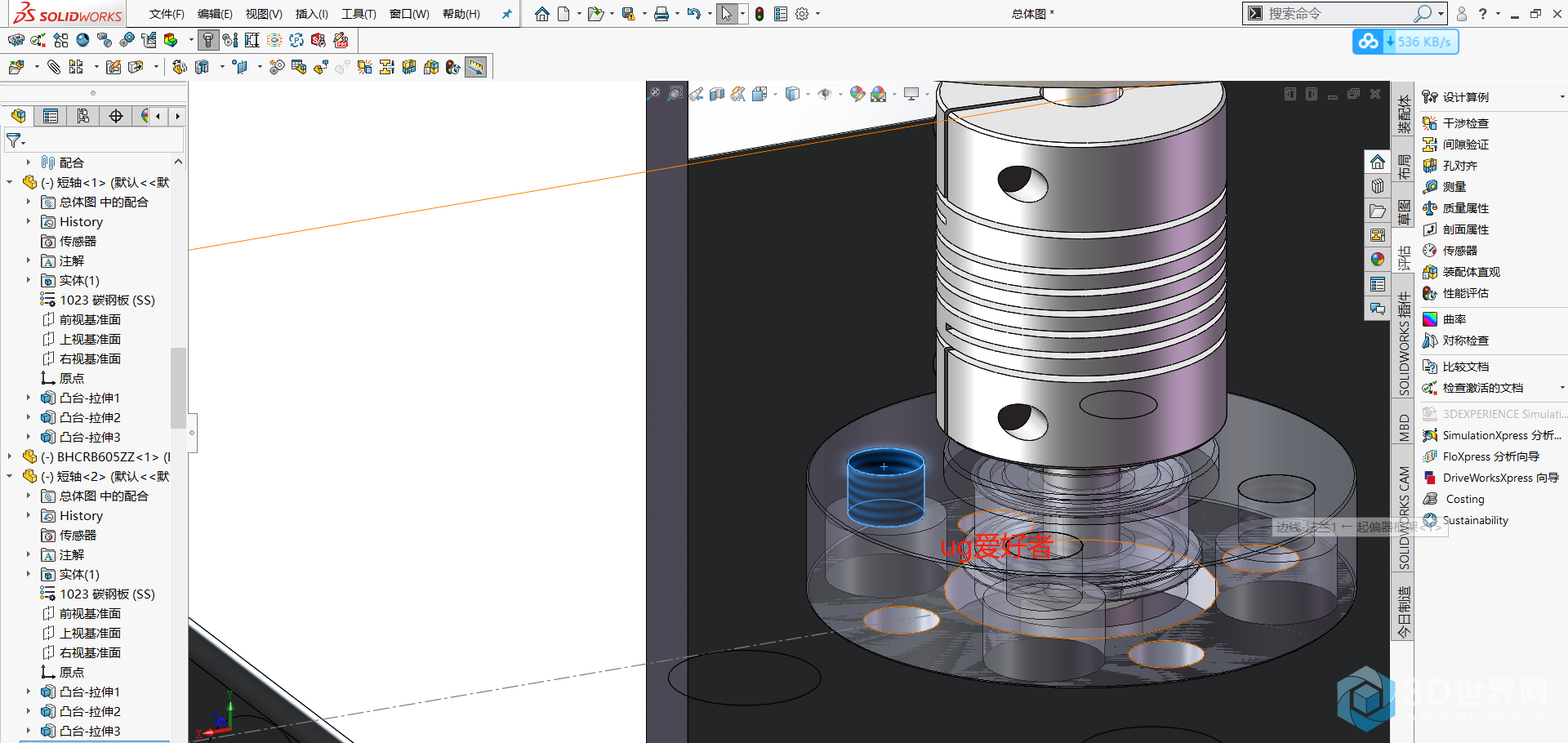Collapse the 短轴<2> component

[x=10, y=476]
